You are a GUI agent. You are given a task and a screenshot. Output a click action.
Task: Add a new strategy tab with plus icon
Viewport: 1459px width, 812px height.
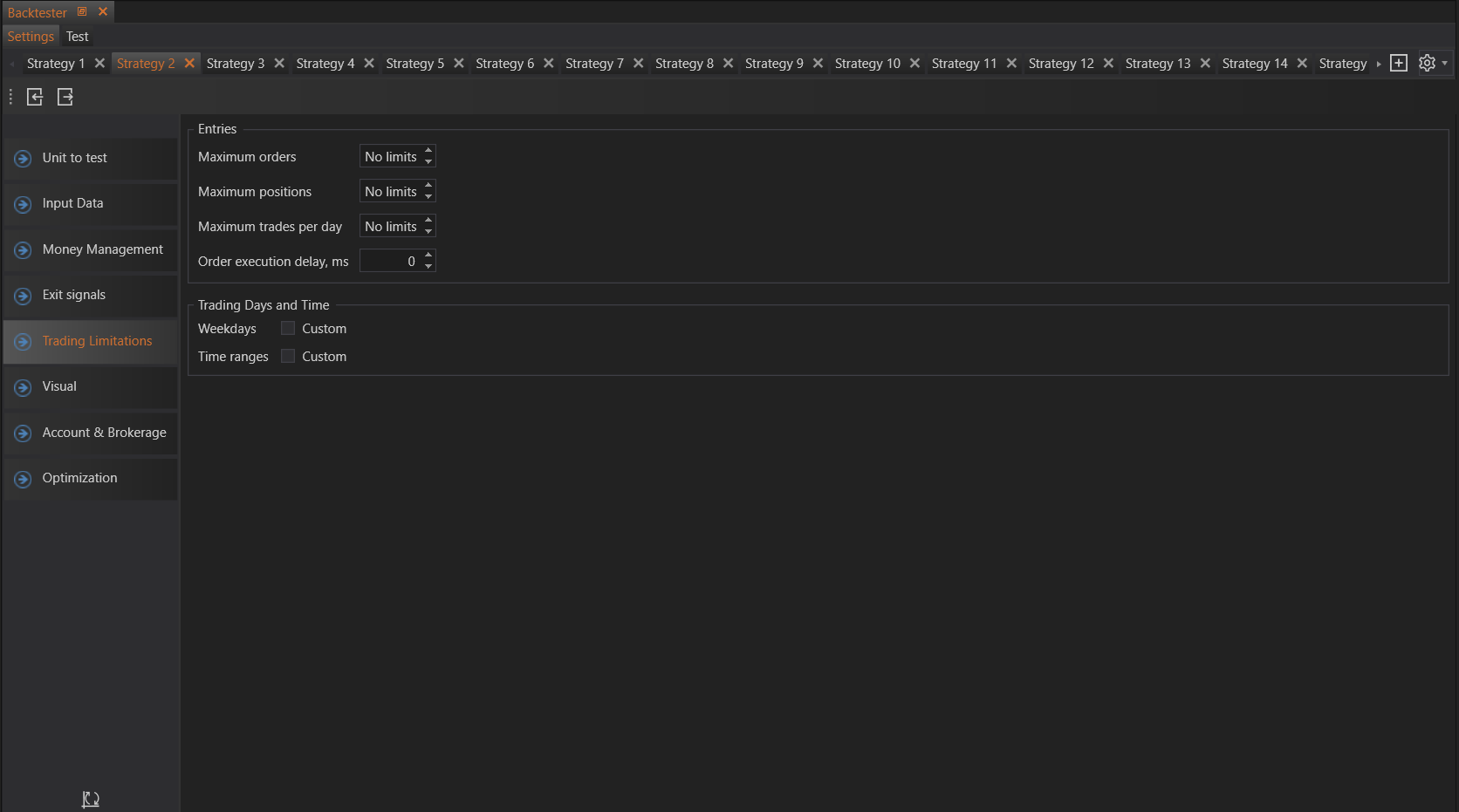click(1398, 64)
